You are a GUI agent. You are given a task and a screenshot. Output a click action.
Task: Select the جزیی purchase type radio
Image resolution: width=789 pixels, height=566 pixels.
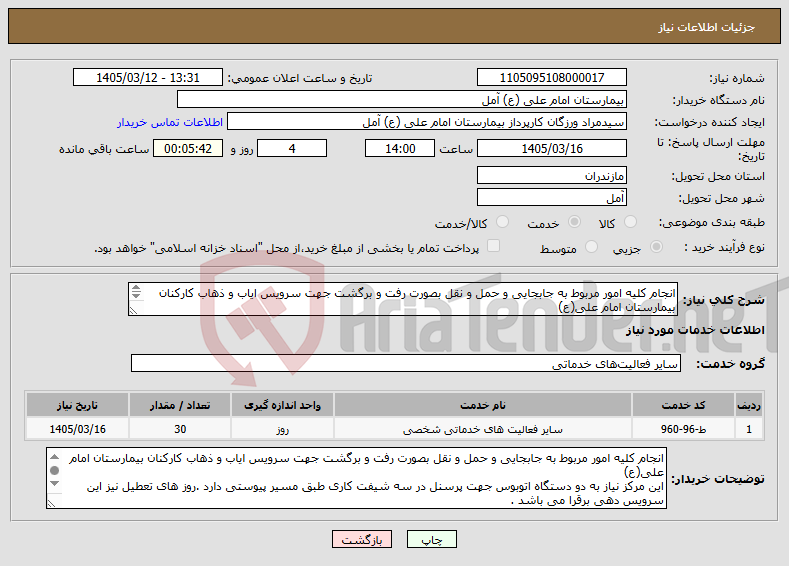(656, 247)
